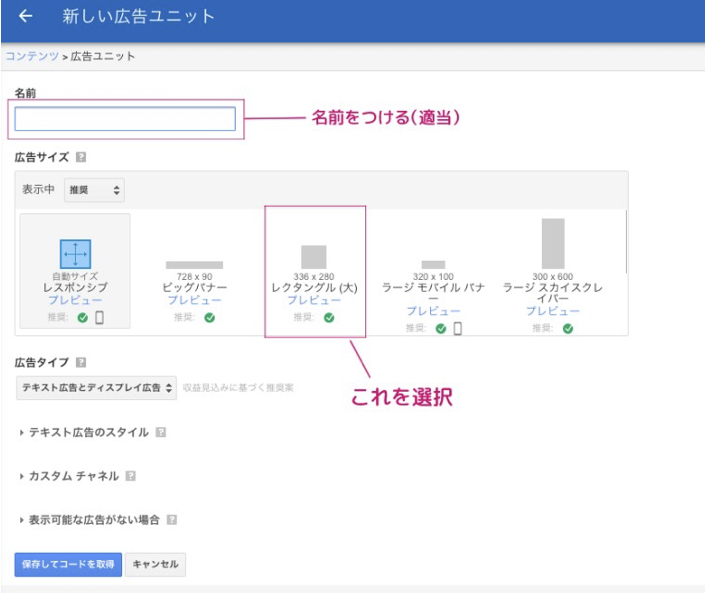Click help icon beside カスタム チャネル
This screenshot has width=705, height=593.
[x=131, y=477]
